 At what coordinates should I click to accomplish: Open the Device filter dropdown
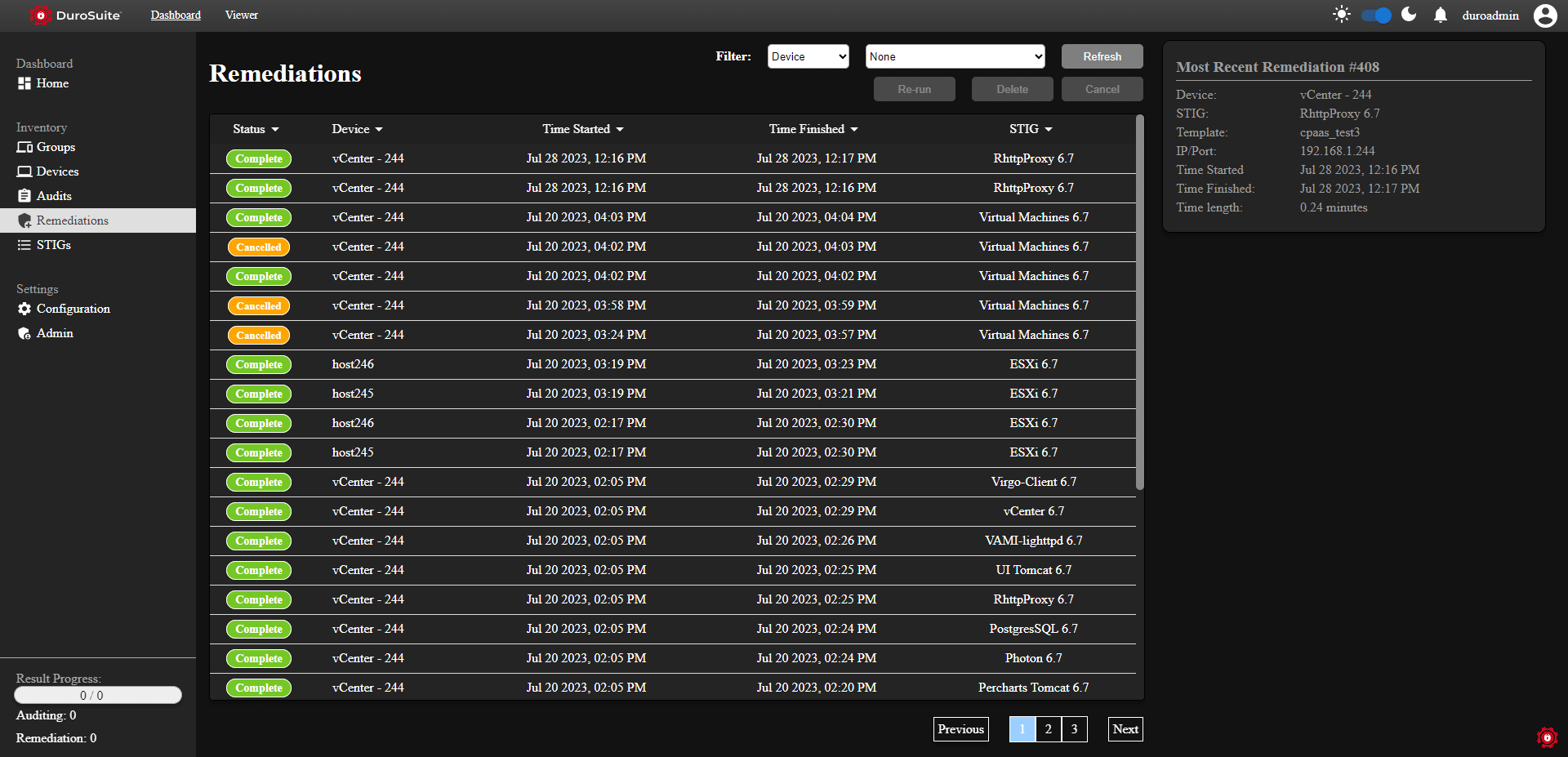coord(808,56)
